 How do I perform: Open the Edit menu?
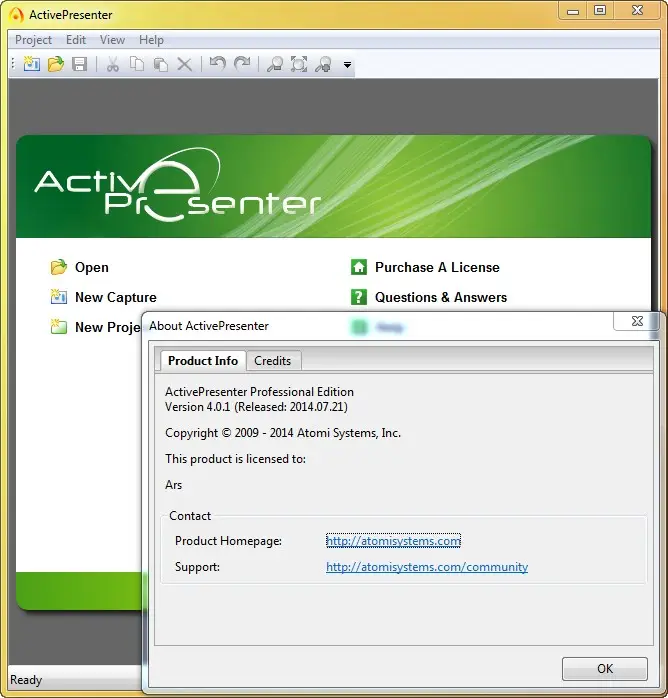coord(76,40)
